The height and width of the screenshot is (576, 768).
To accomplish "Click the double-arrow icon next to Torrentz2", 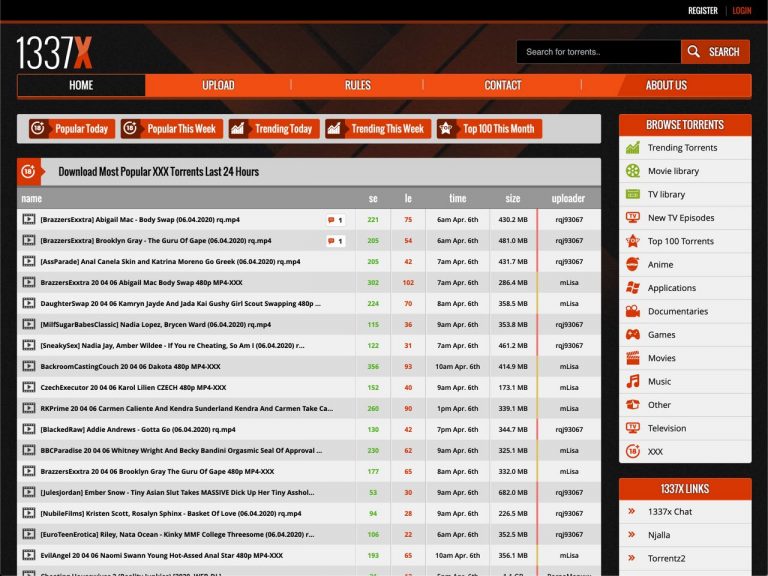I will tap(632, 558).
